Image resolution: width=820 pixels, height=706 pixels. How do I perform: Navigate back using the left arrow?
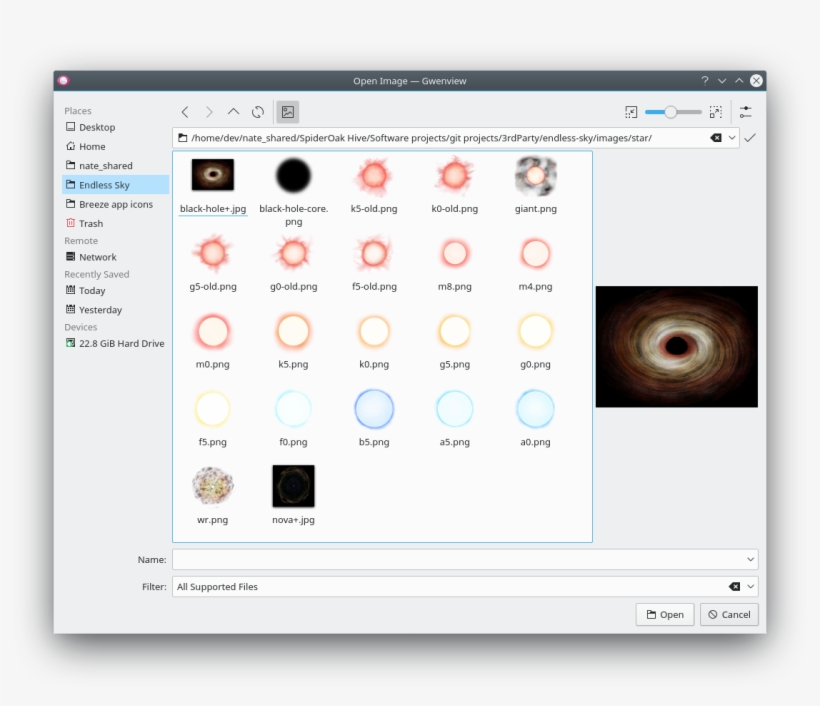coord(184,111)
